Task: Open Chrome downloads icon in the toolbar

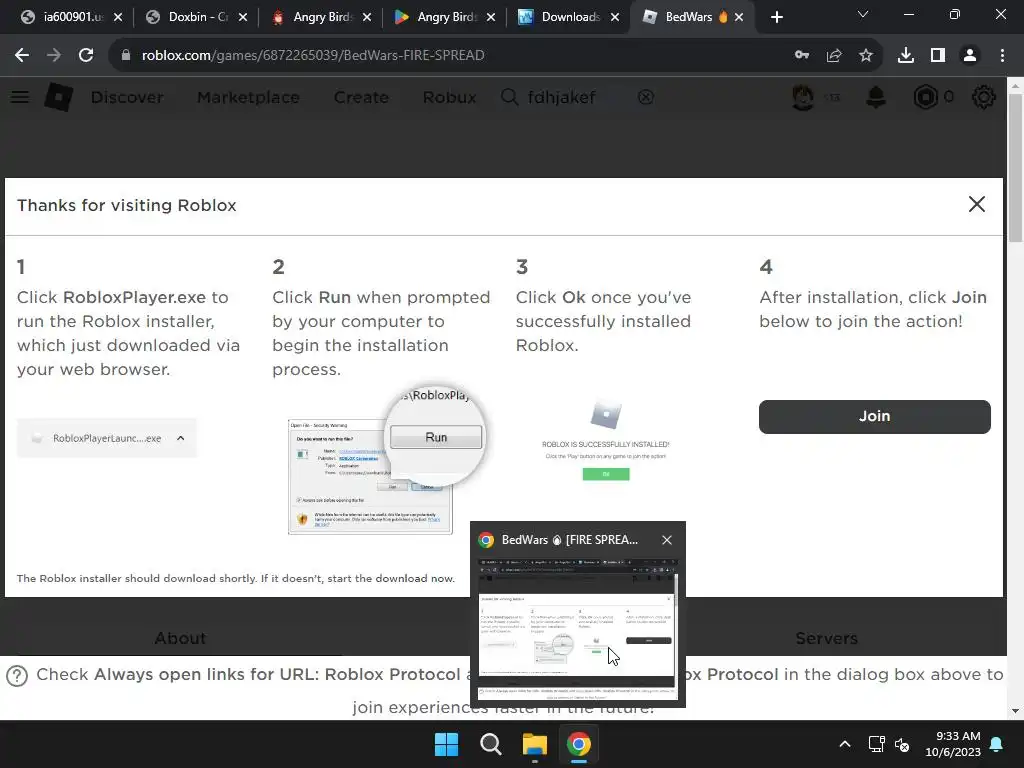Action: [x=906, y=56]
